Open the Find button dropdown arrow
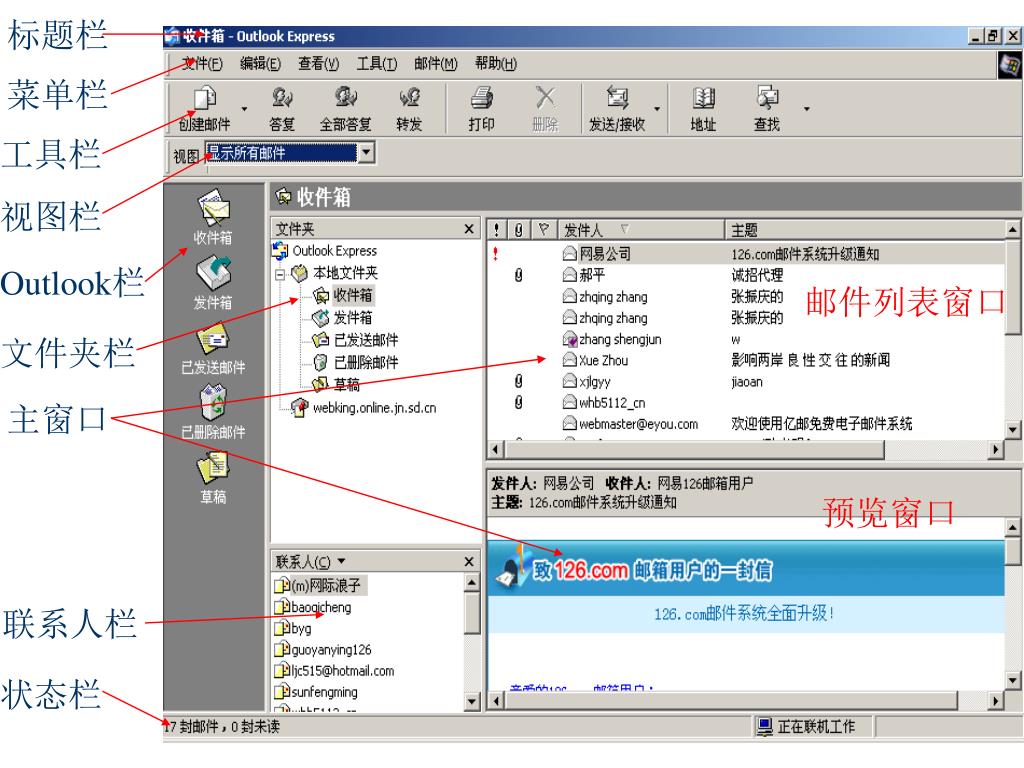This screenshot has width=1024, height=768. click(x=807, y=109)
